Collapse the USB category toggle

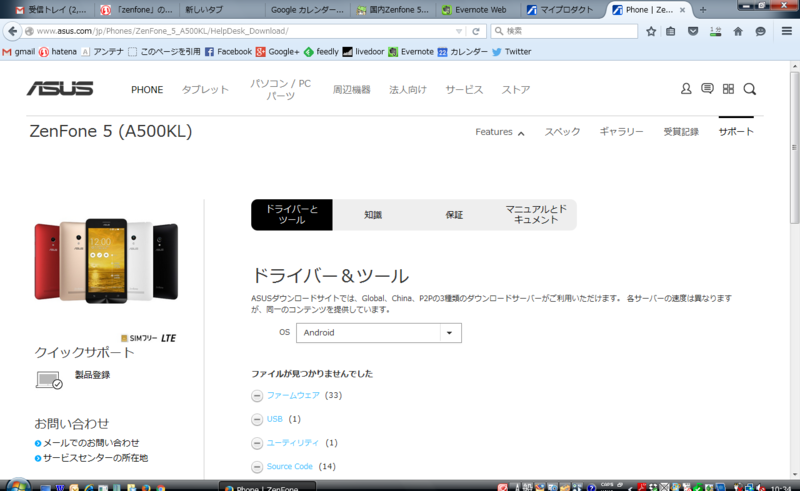click(x=257, y=420)
